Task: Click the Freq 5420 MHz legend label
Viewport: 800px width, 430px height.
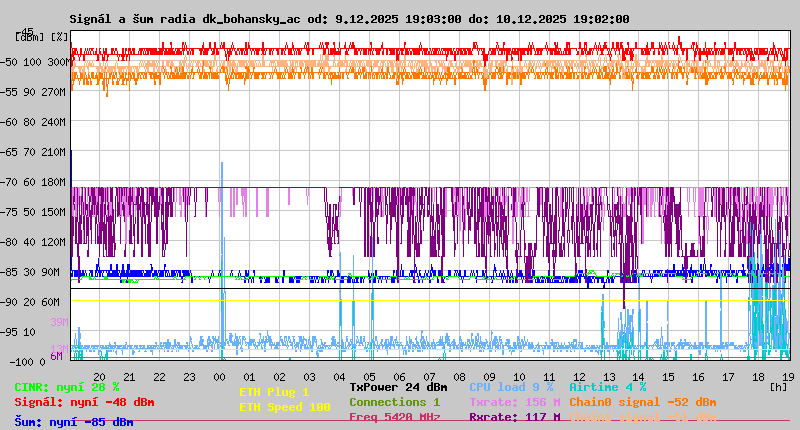Action: 394,417
